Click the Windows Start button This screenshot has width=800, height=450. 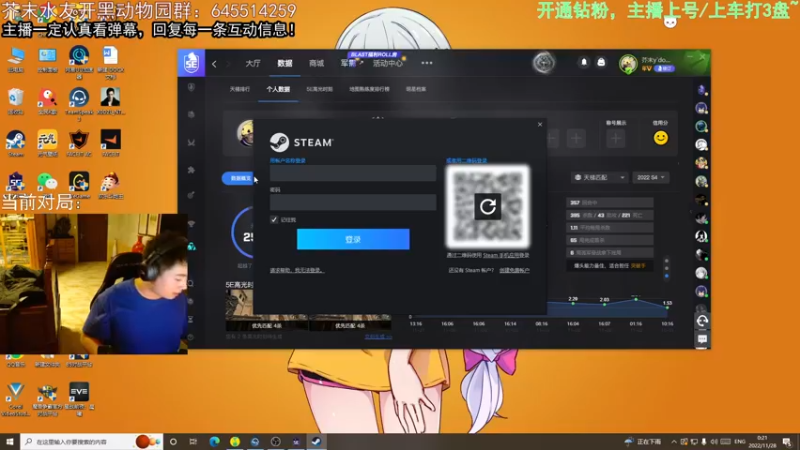coord(10,441)
